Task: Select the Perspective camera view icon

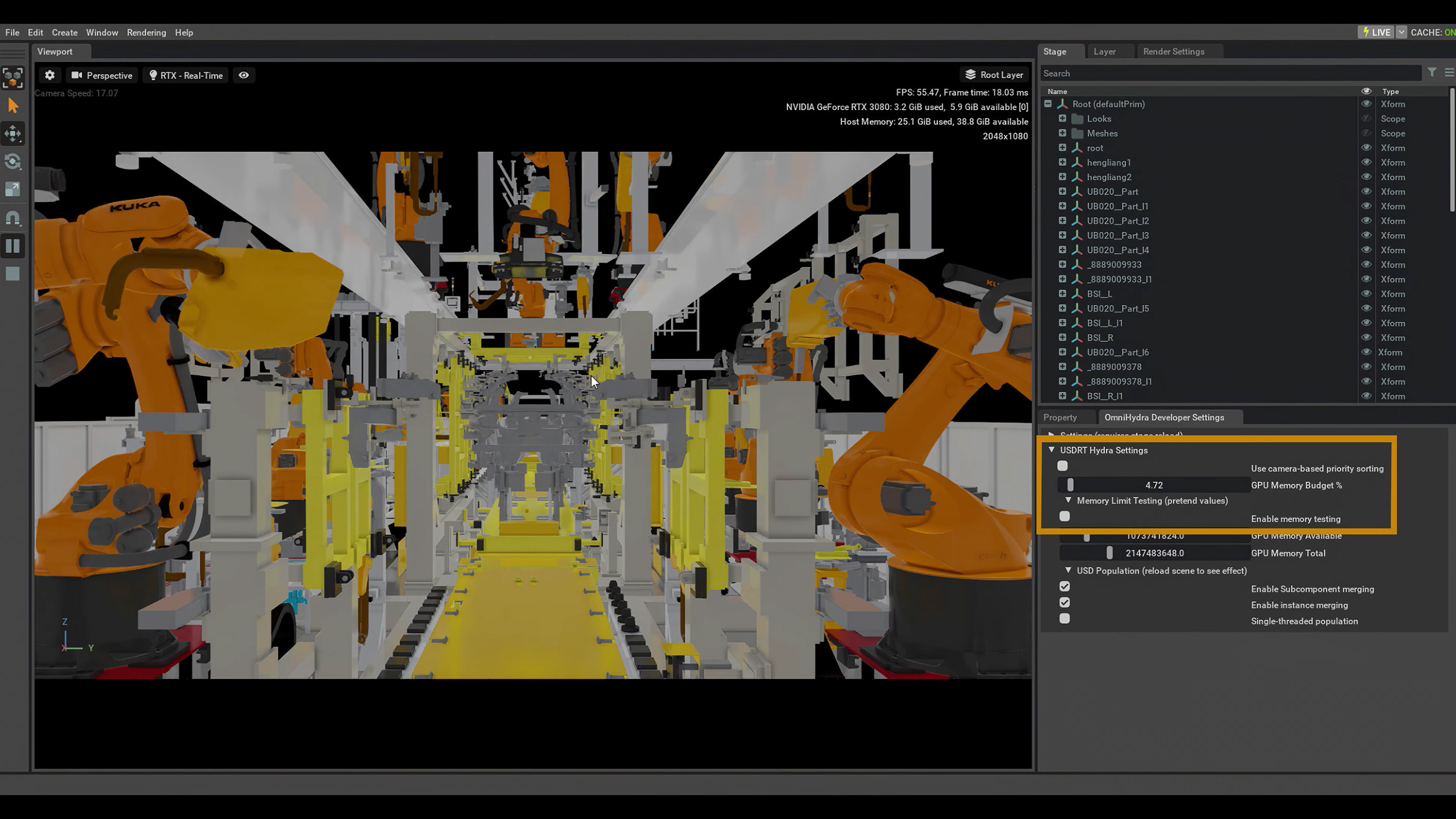Action: coord(77,75)
